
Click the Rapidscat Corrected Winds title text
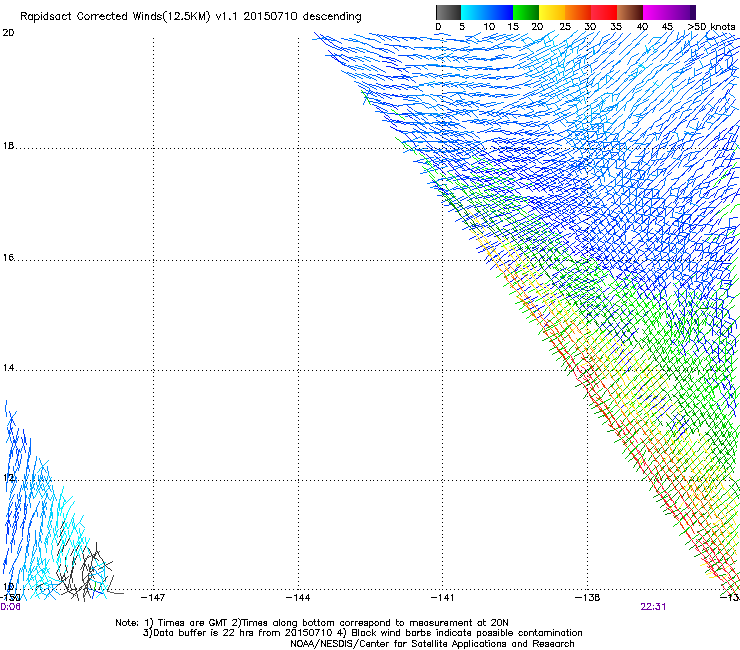click(191, 16)
